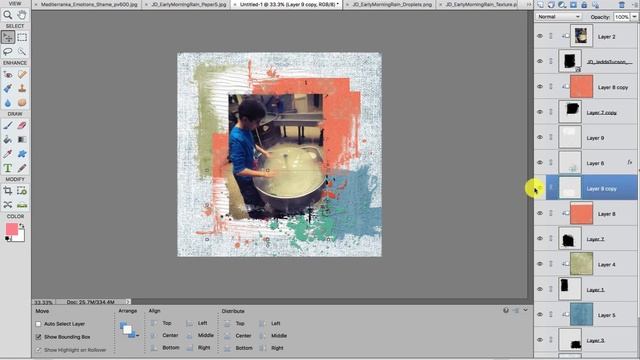Show more document tabs overflow arrow
The image size is (640, 360).
click(529, 4)
